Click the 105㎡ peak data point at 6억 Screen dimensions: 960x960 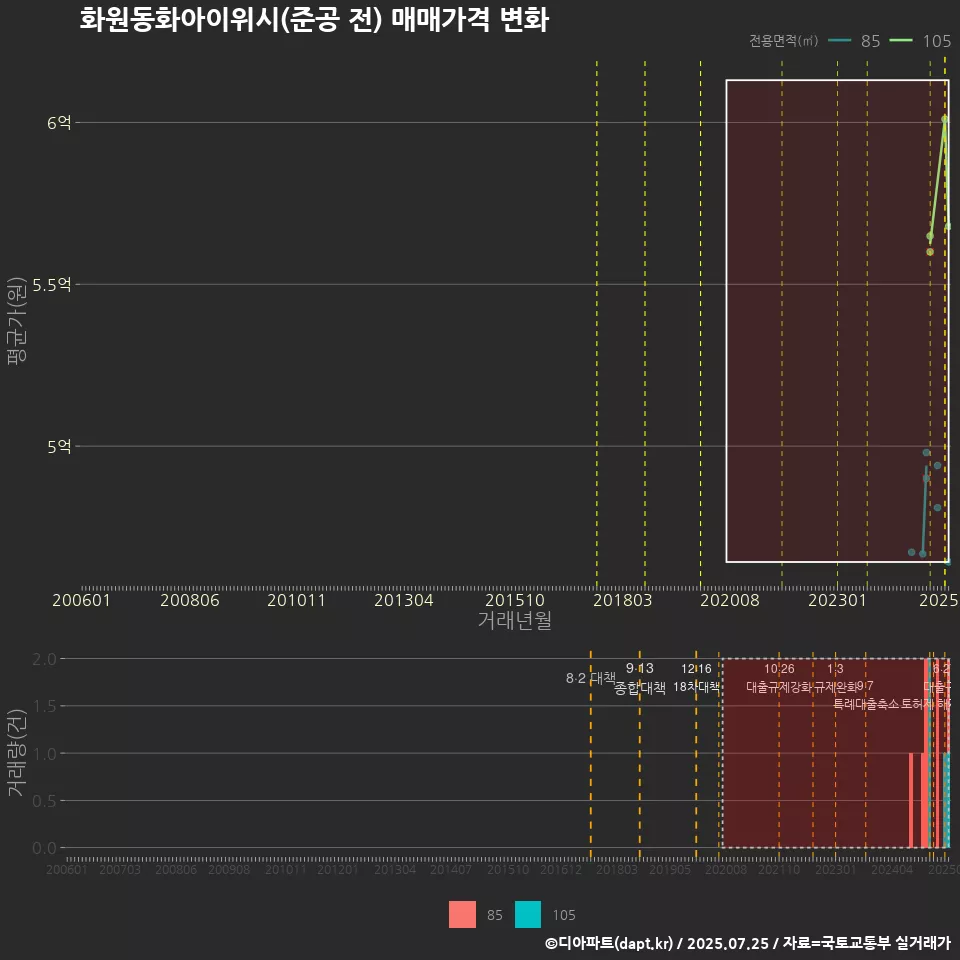pos(945,119)
